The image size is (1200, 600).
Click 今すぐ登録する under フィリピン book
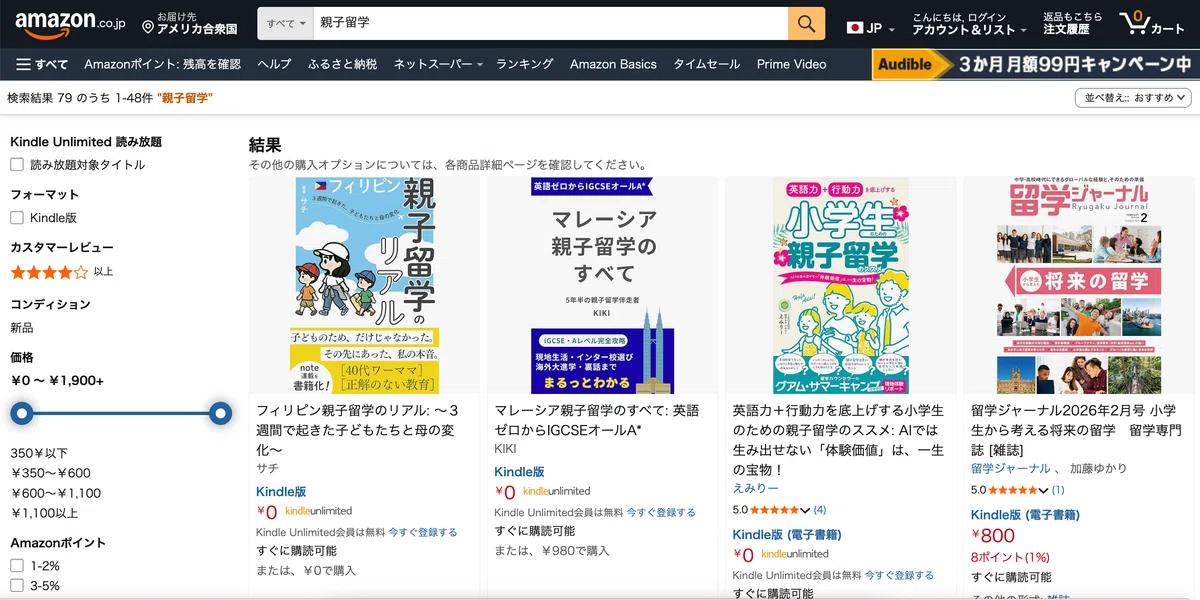coord(422,532)
